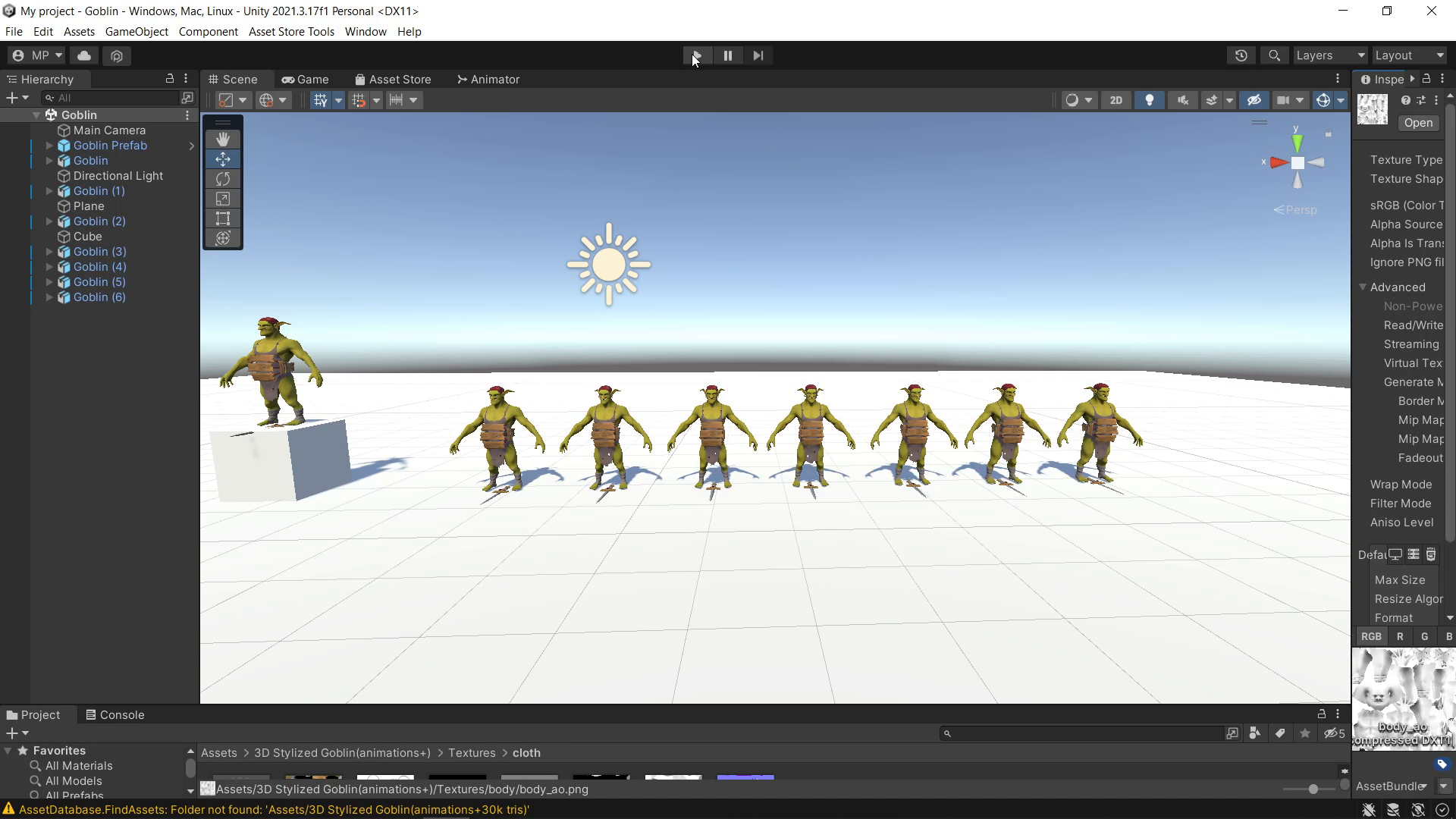Image resolution: width=1456 pixels, height=819 pixels.
Task: Switch to the Asset Store tab
Action: pos(393,80)
